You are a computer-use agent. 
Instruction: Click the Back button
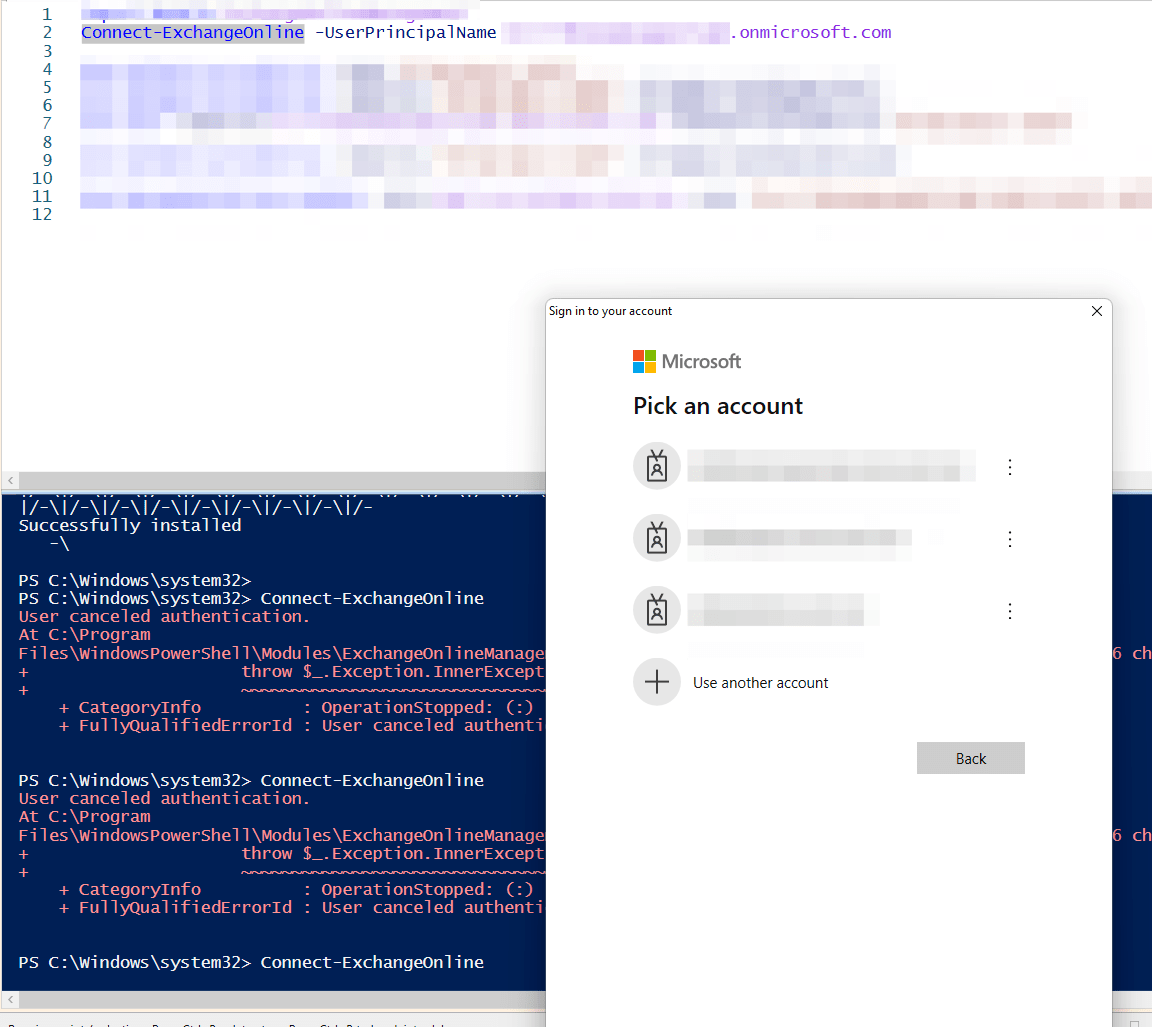click(970, 758)
